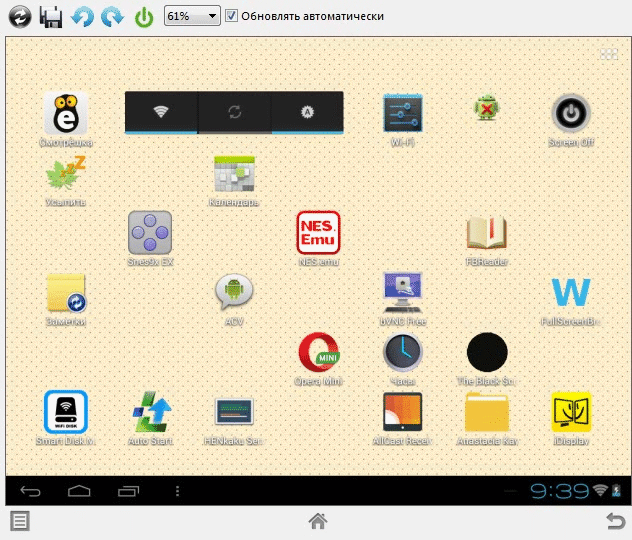Rotate screen left with the blue arrow

point(82,17)
